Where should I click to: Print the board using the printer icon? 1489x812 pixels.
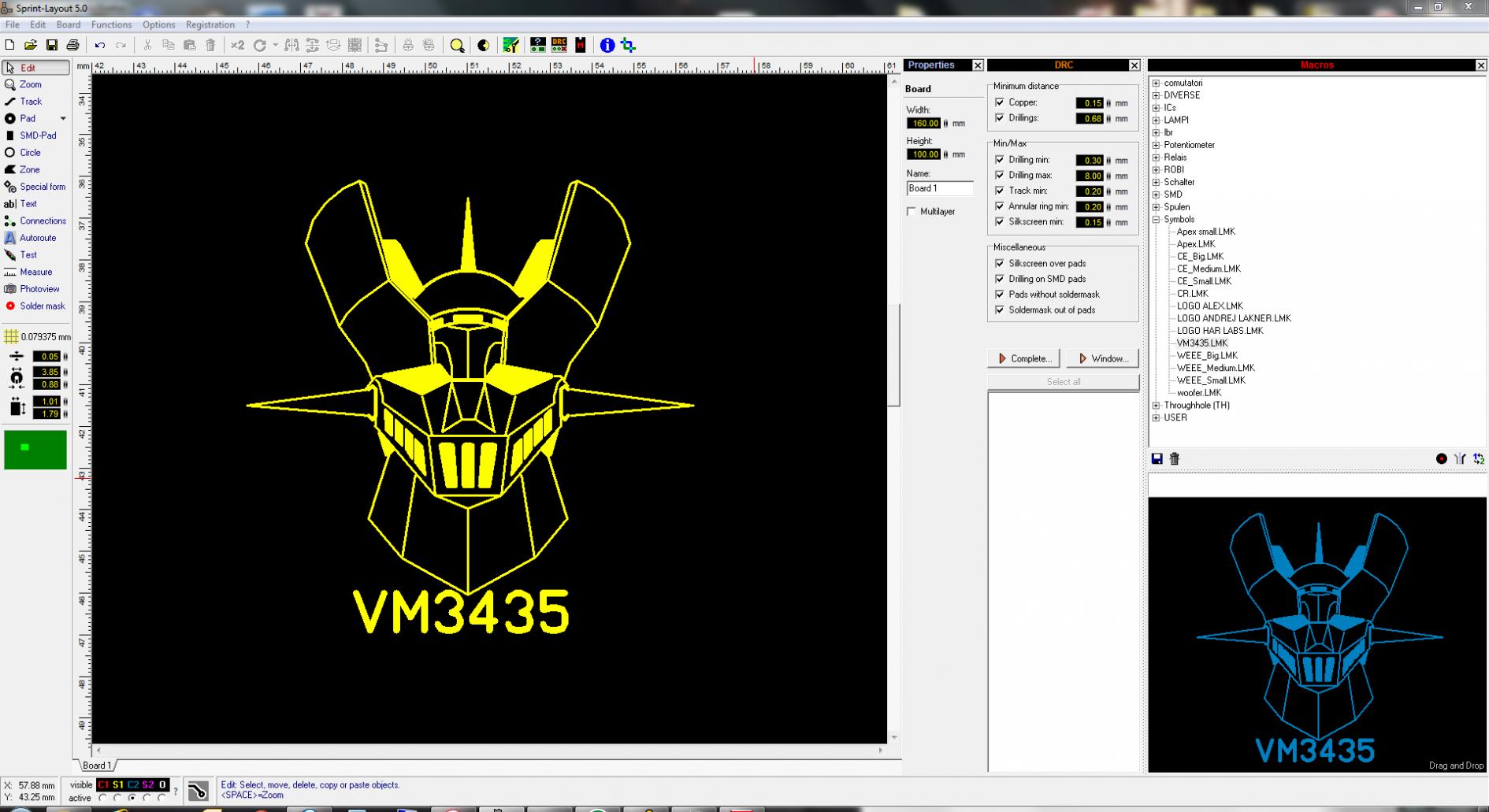72,45
